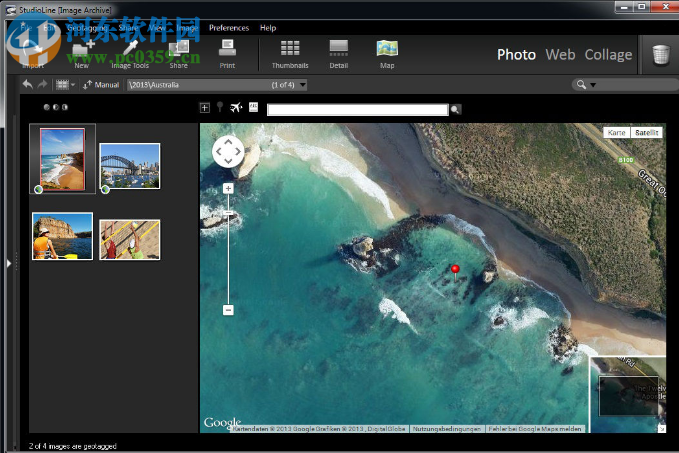This screenshot has width=679, height=453.
Task: Click '2 of 4 images are geotagged' status
Action: tap(73, 446)
